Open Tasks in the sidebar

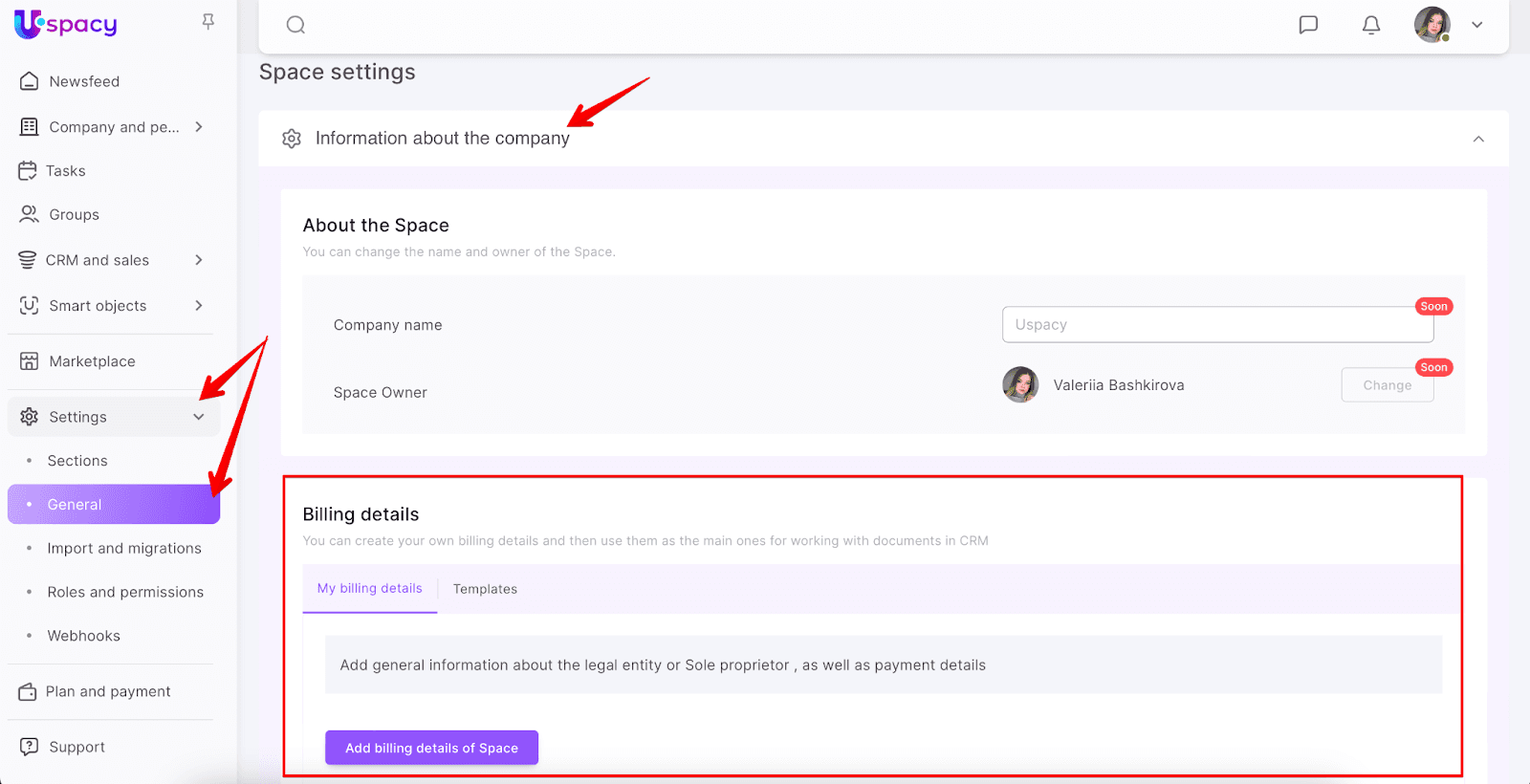tap(65, 171)
